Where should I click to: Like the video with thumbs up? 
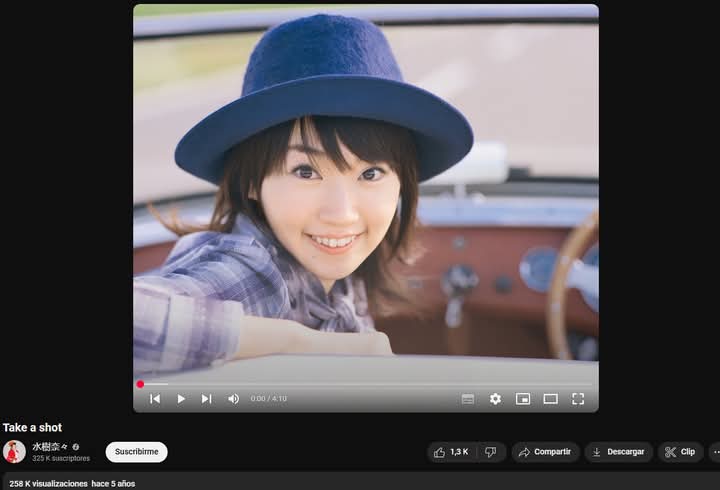click(x=452, y=452)
